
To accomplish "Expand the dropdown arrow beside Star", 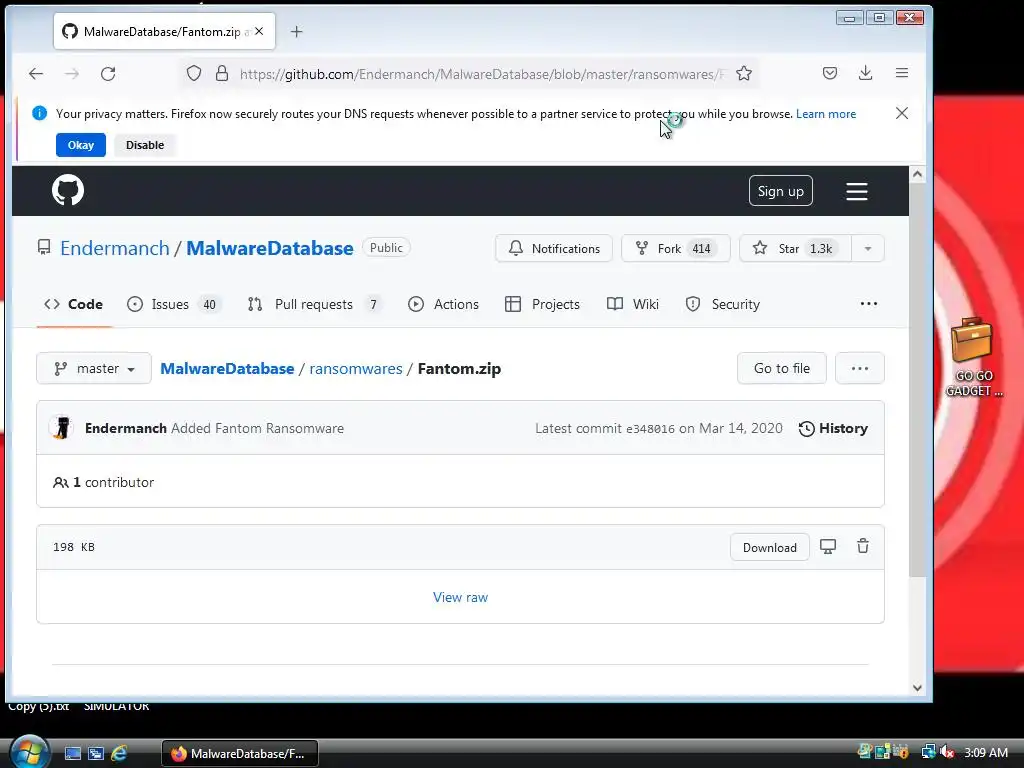I will 868,248.
